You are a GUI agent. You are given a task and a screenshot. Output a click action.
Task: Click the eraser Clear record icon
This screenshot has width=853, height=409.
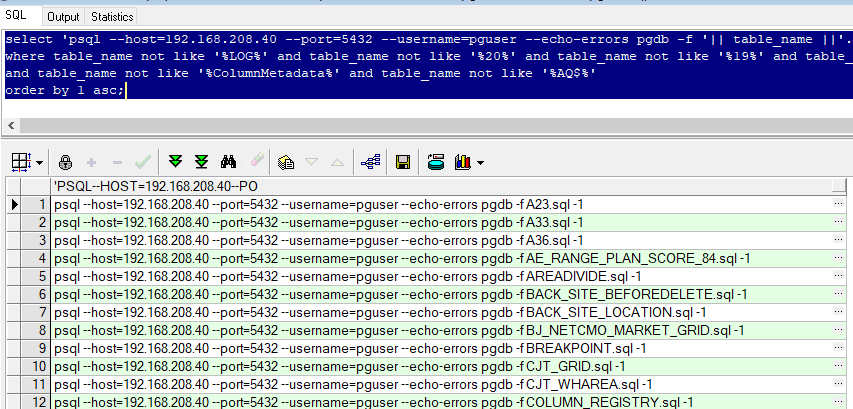click(257, 160)
